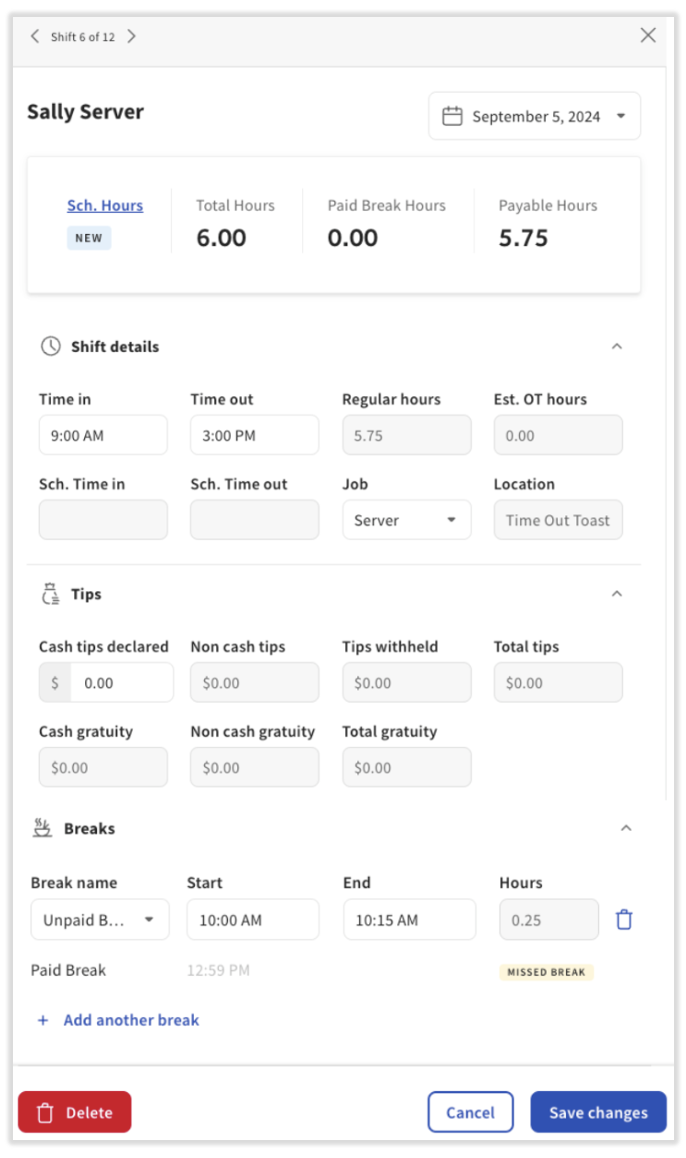Switch to the Sch. Hours view
The image size is (686, 1158).
(x=104, y=205)
